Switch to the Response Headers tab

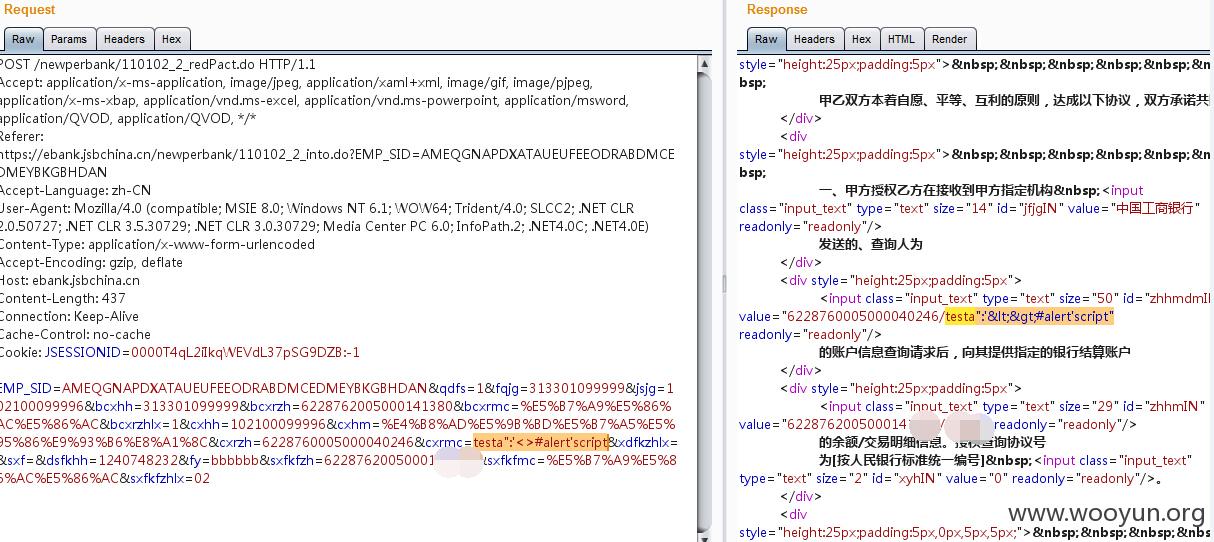pos(814,39)
